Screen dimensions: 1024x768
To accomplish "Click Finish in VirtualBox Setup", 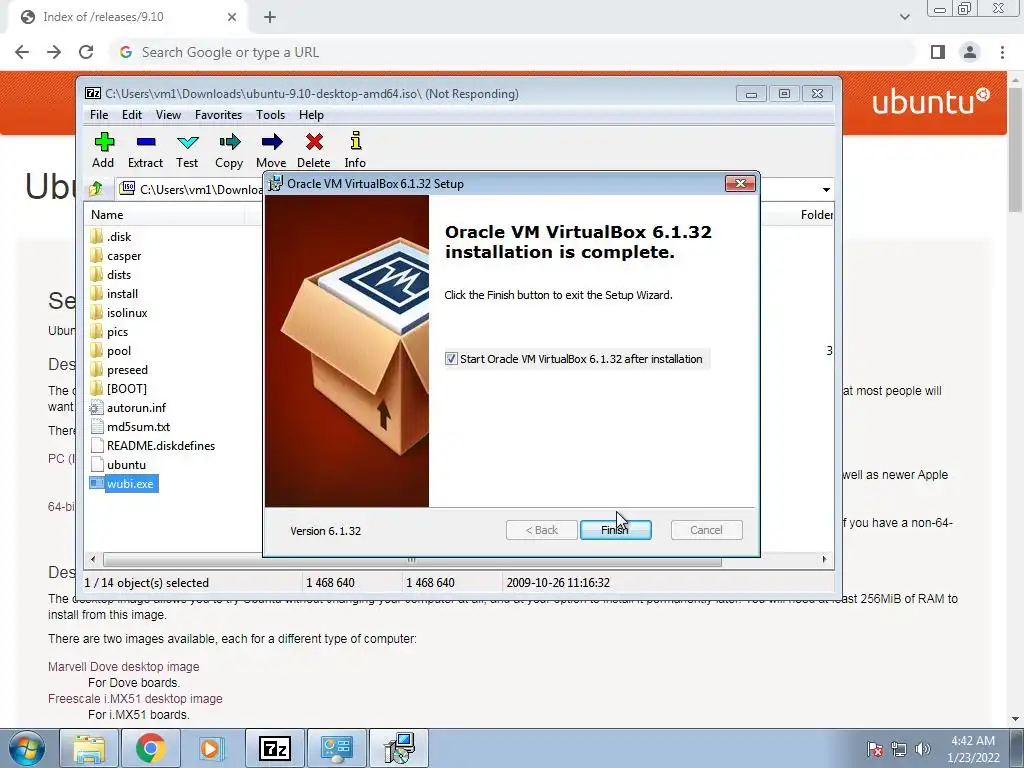I will pos(615,530).
